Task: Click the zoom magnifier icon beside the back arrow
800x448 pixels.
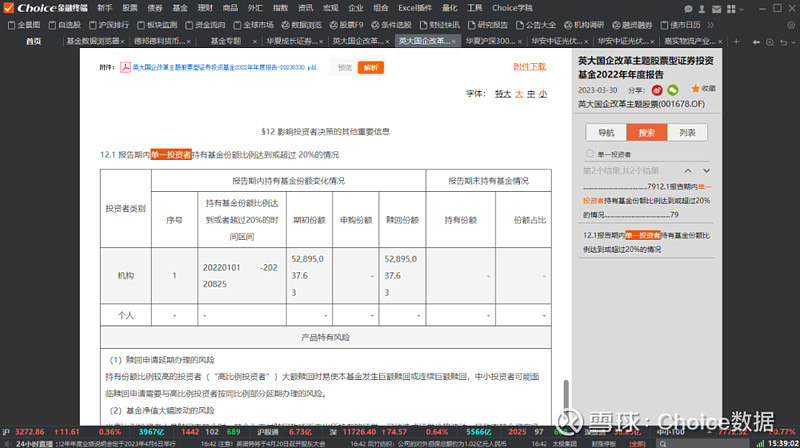Action: pos(770,42)
